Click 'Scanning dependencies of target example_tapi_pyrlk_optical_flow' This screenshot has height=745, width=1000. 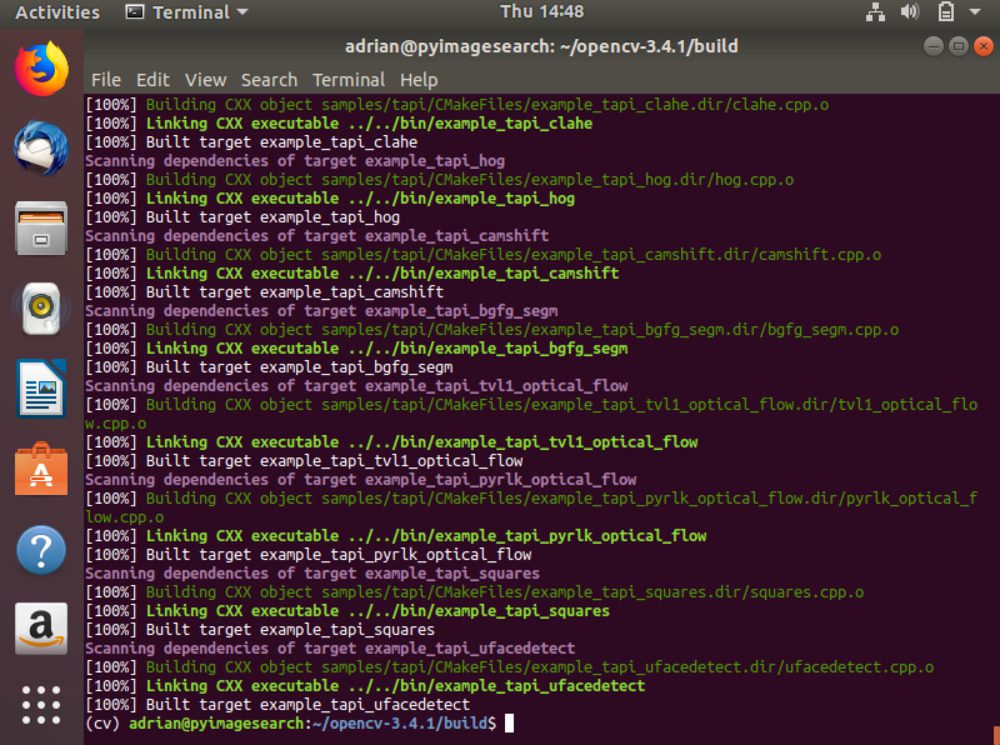361,480
